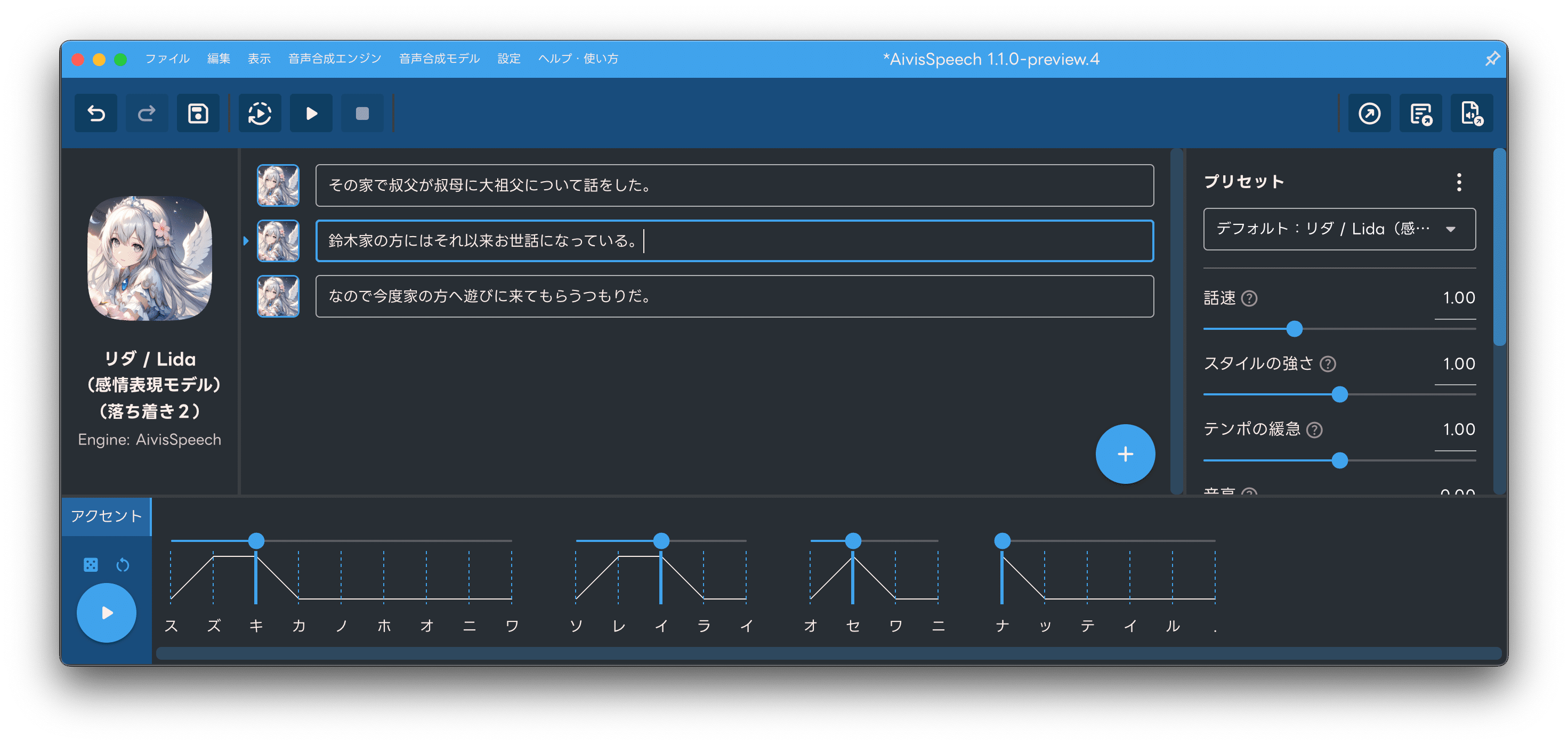Save the current project
Image resolution: width=1568 pixels, height=745 pixels.
coord(198,112)
